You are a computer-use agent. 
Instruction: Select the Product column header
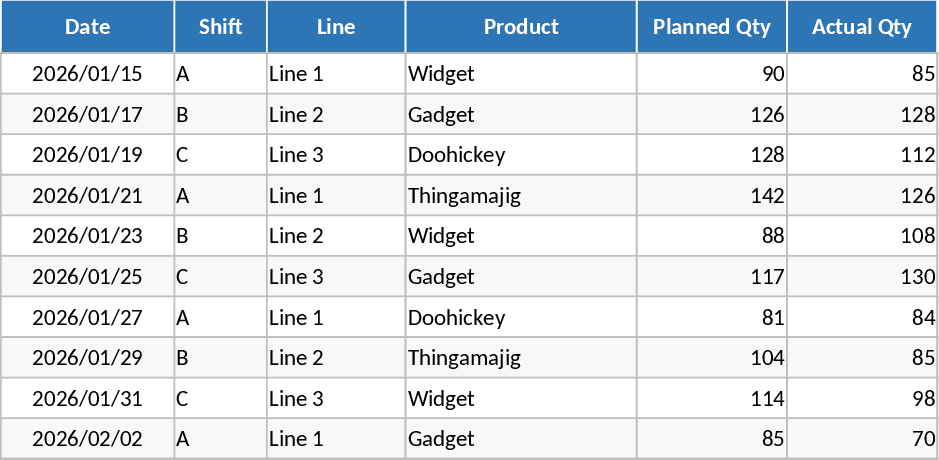pos(521,27)
